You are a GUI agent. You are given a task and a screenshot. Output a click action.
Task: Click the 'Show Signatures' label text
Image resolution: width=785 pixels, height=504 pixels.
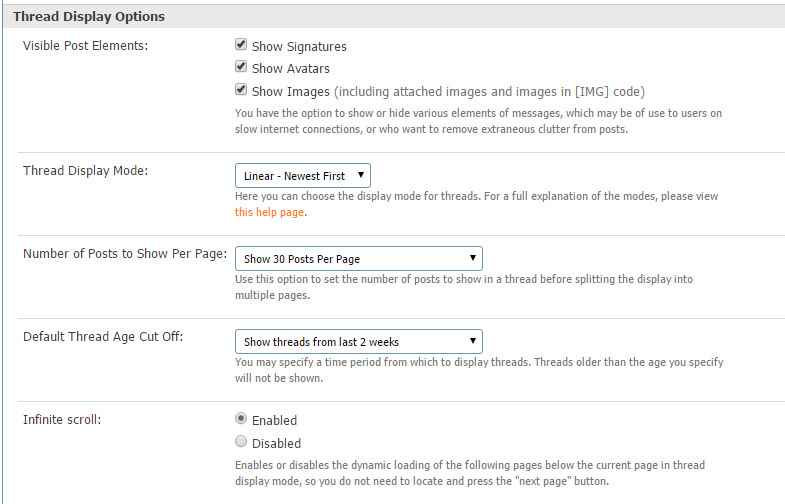[x=299, y=47]
